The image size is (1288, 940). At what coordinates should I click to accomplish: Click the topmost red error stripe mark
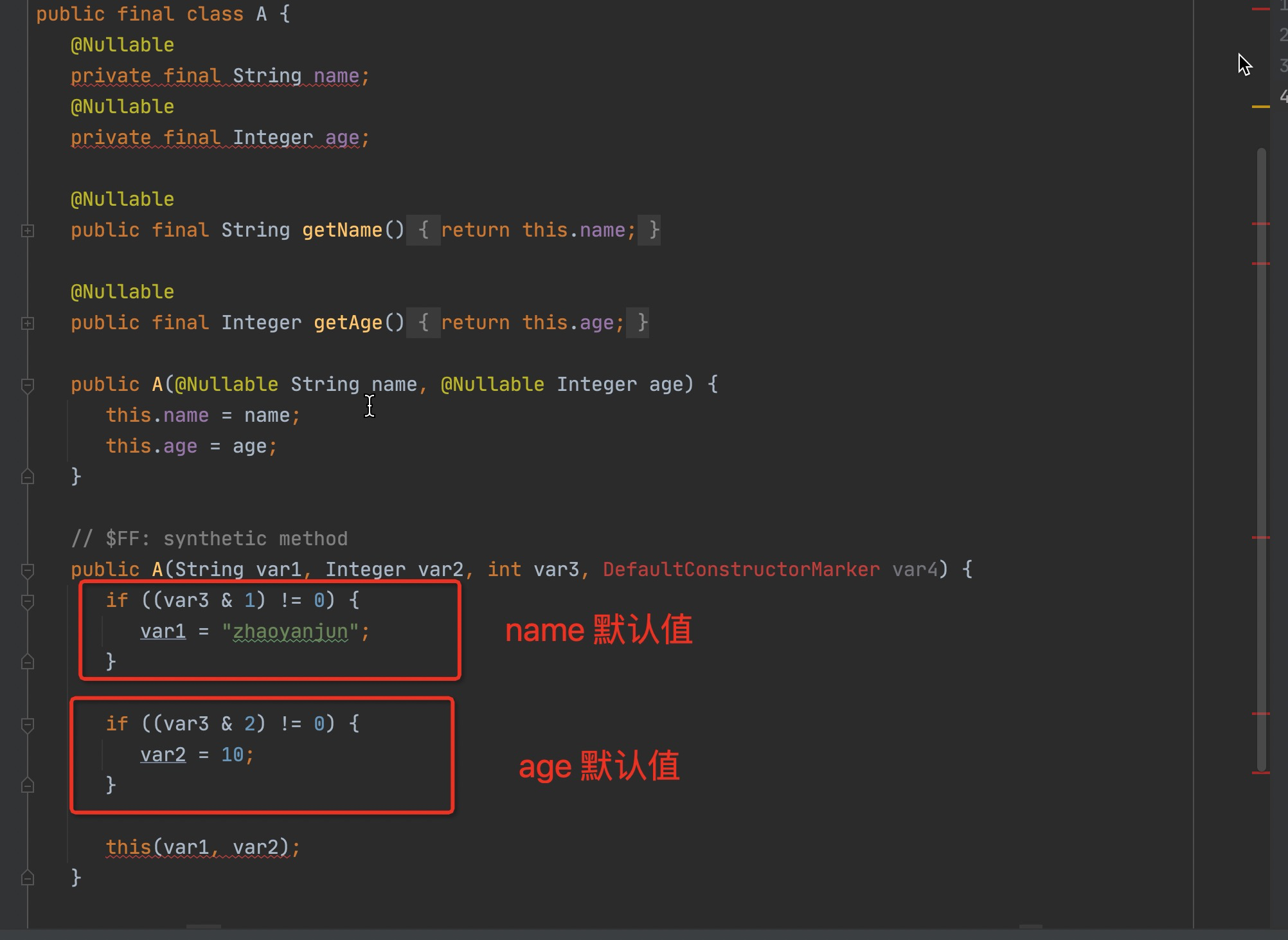point(1260,9)
